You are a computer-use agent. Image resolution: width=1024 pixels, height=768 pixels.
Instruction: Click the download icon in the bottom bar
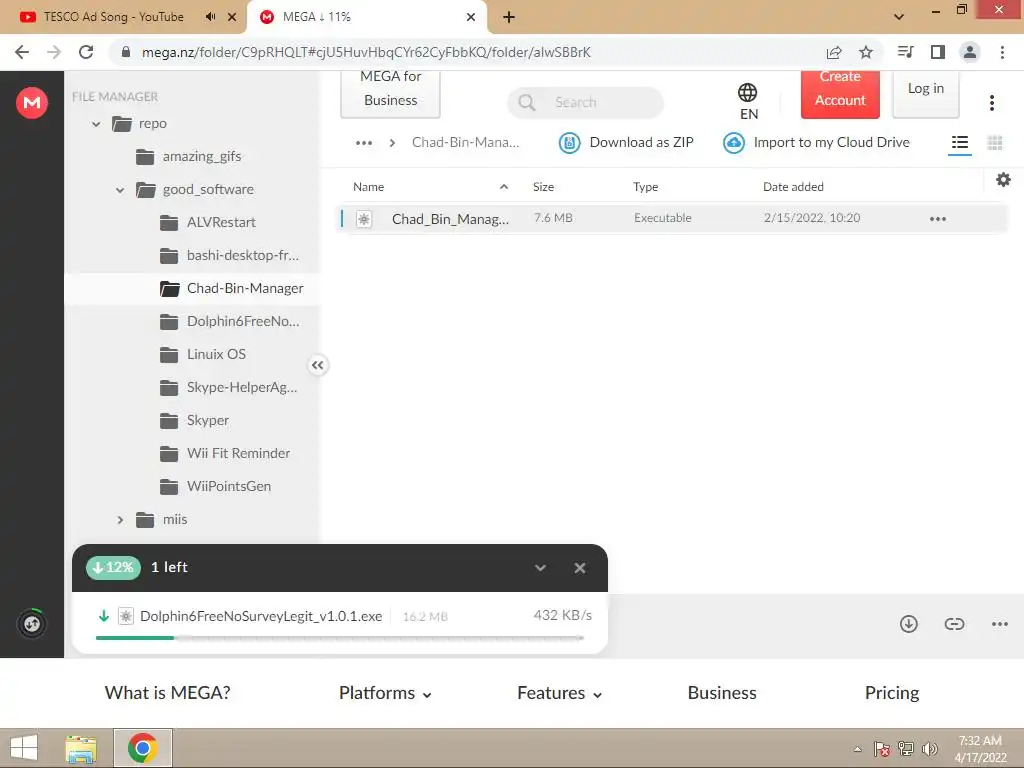[908, 624]
